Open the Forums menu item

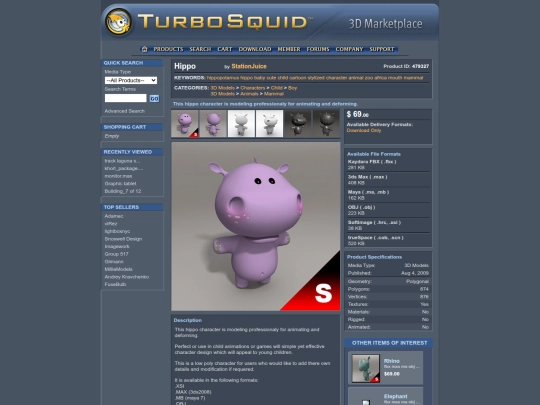click(318, 49)
